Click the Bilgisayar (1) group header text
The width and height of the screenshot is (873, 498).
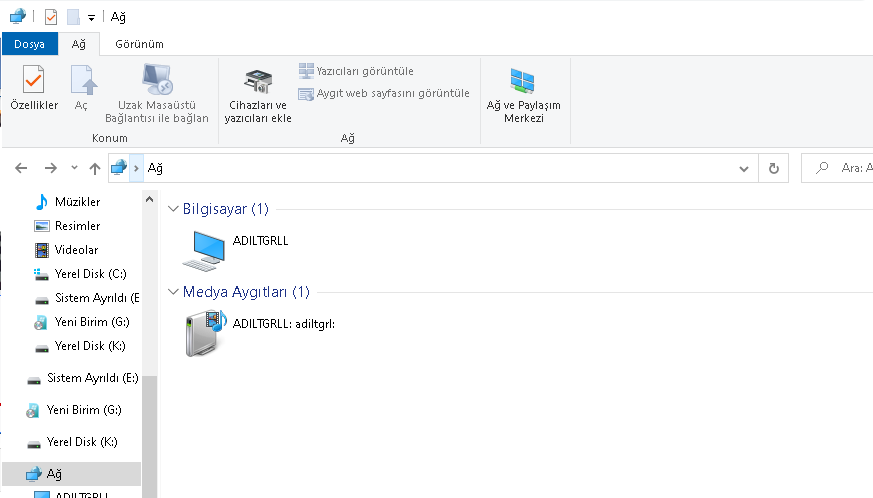click(225, 209)
